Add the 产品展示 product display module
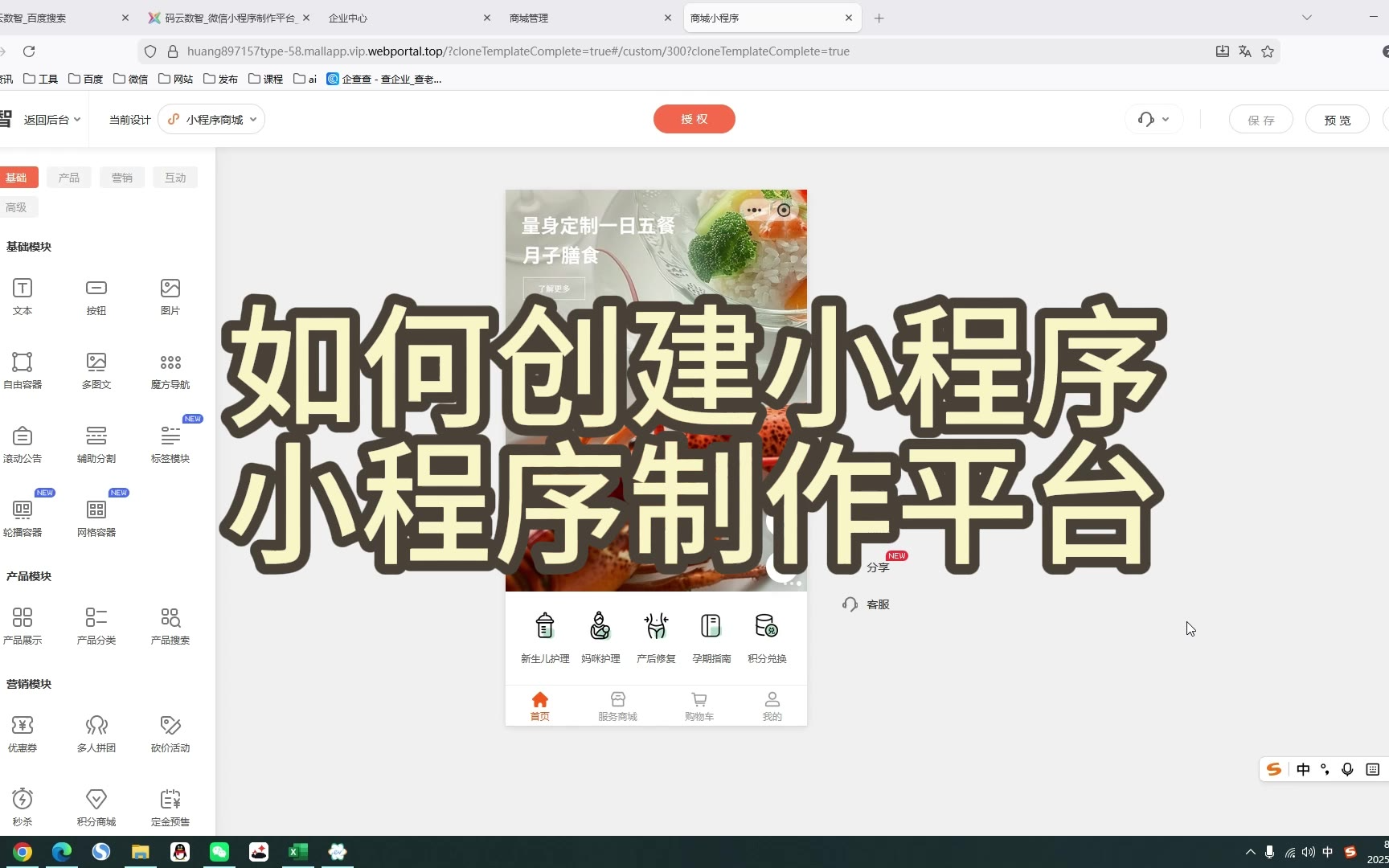The width and height of the screenshot is (1389, 868). [x=23, y=625]
